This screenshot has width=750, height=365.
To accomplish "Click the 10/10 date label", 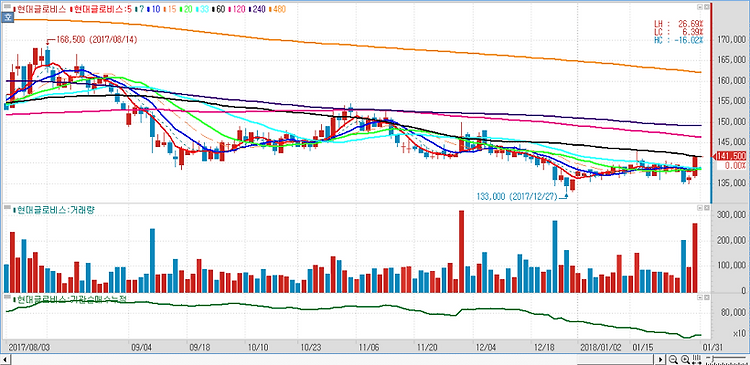I will pos(259,346).
